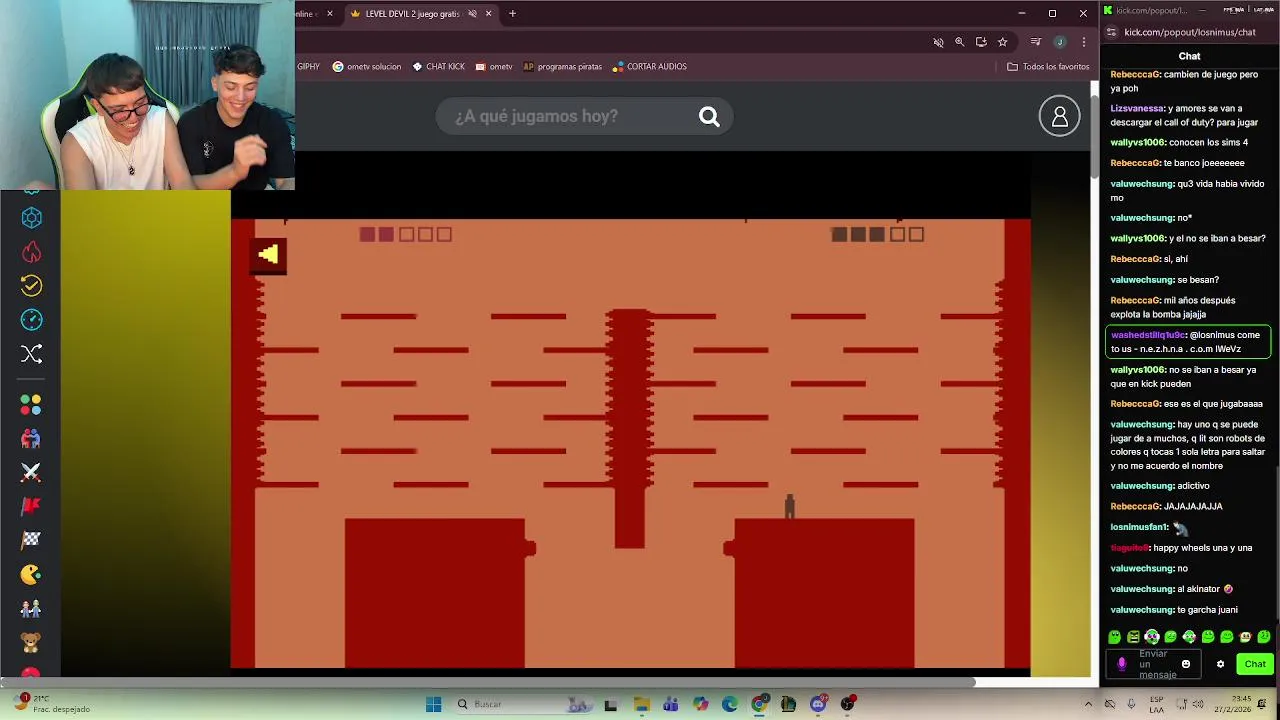The width and height of the screenshot is (1280, 720).
Task: Open the media controls icon in browser toolbar
Action: click(x=1036, y=42)
